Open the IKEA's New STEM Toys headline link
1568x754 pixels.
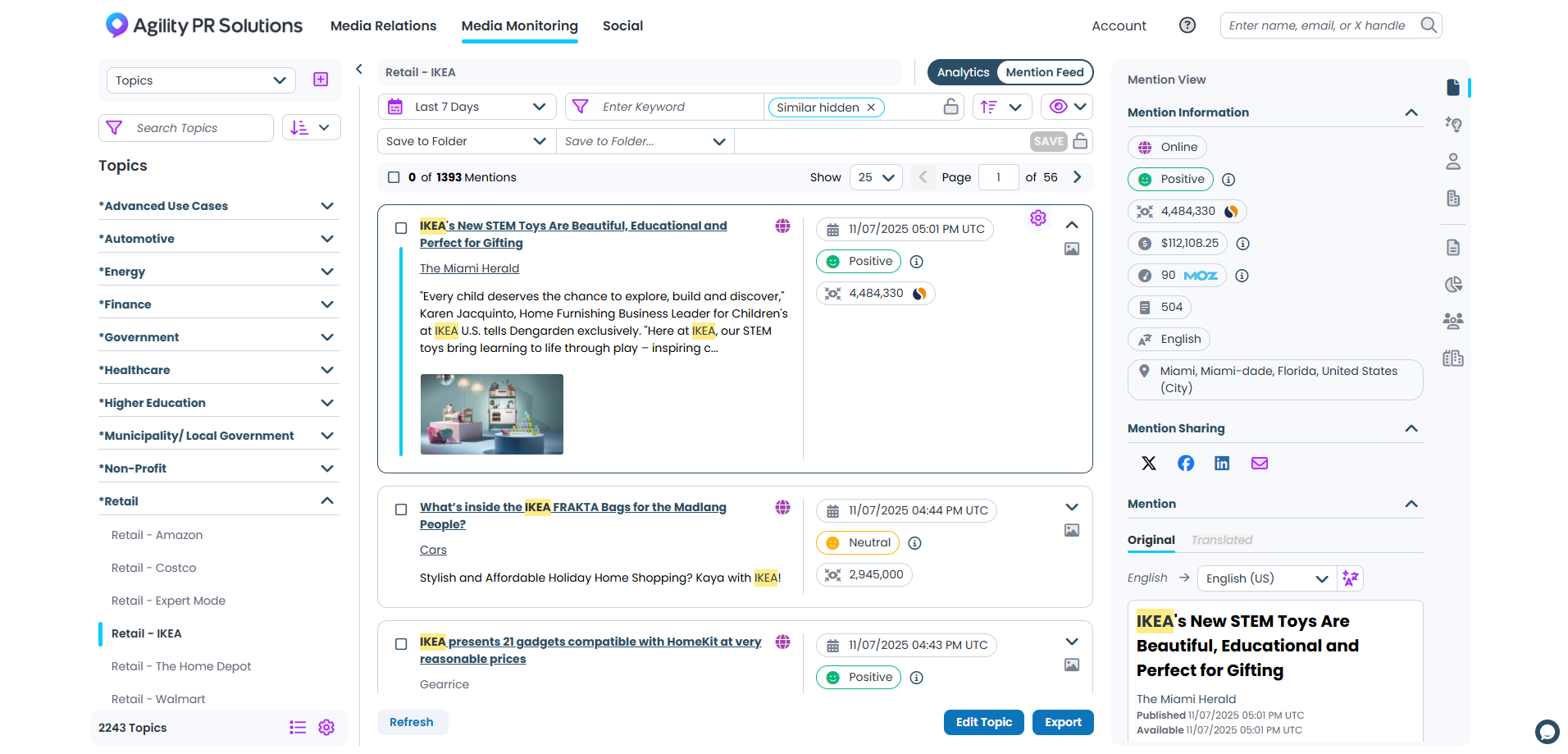click(573, 235)
